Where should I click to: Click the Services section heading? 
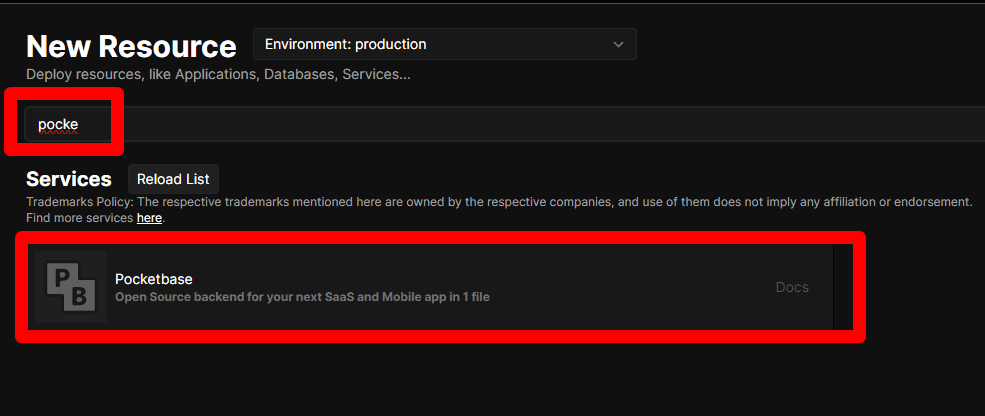68,179
